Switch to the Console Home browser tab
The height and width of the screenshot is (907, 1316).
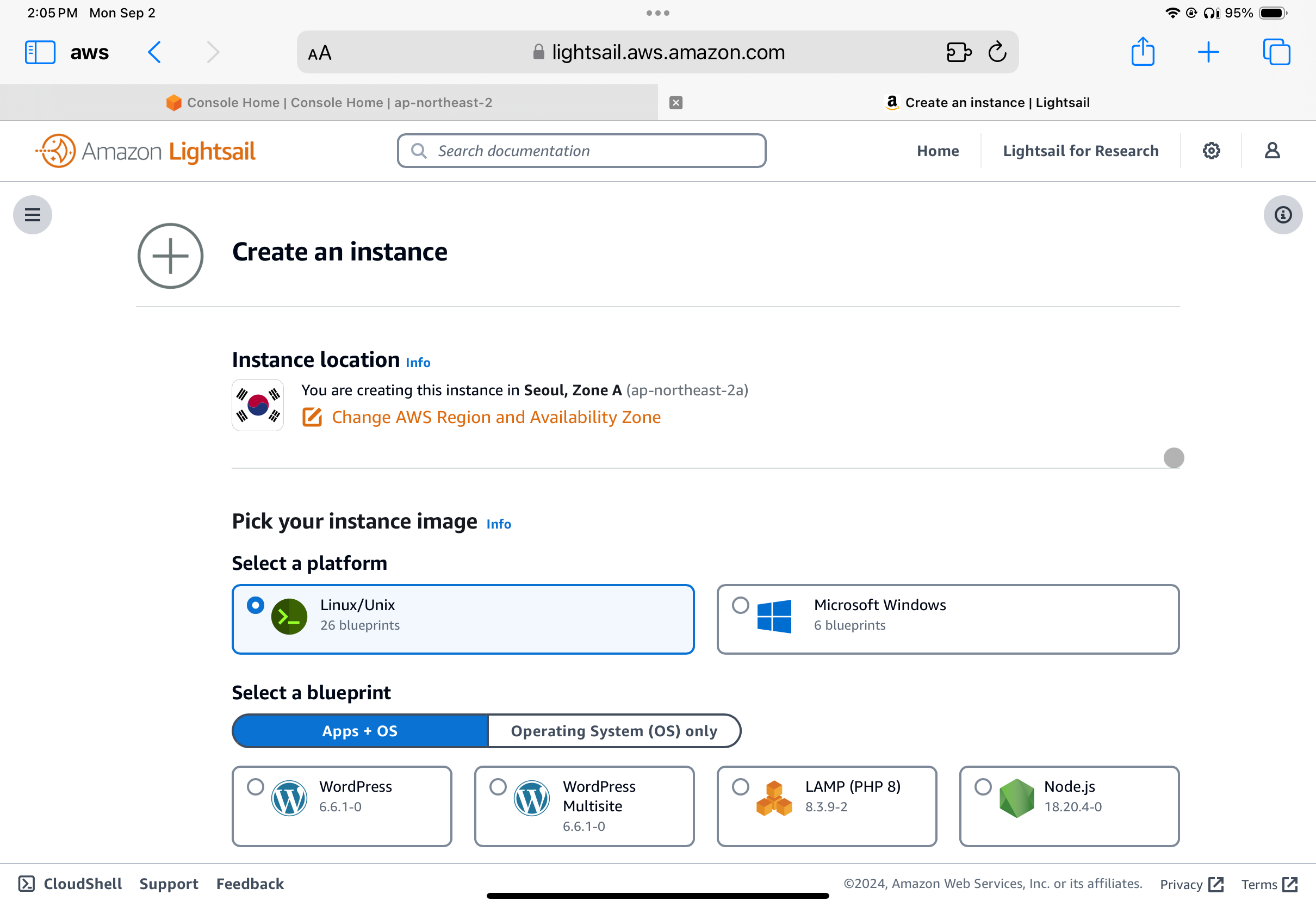click(x=329, y=102)
